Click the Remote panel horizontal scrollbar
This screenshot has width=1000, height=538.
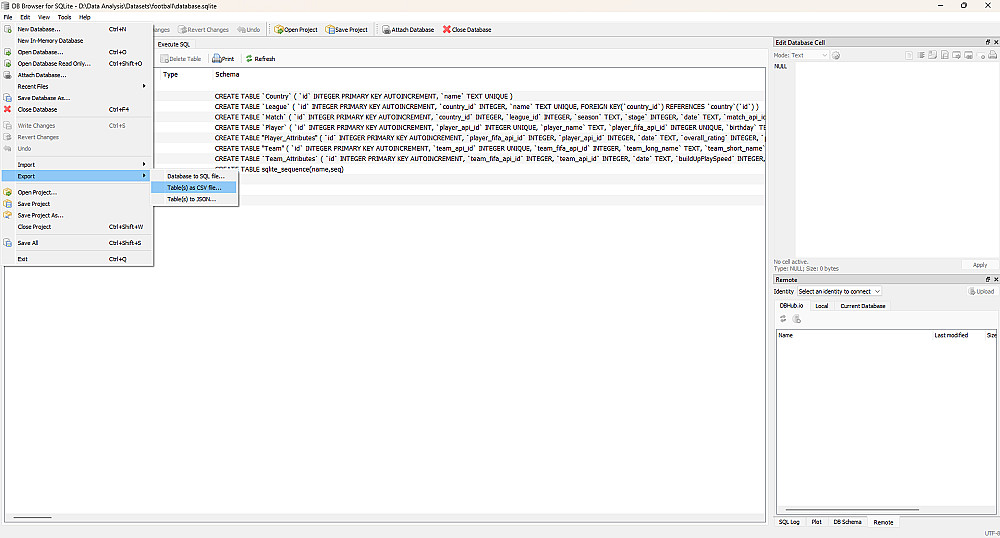tap(852, 509)
